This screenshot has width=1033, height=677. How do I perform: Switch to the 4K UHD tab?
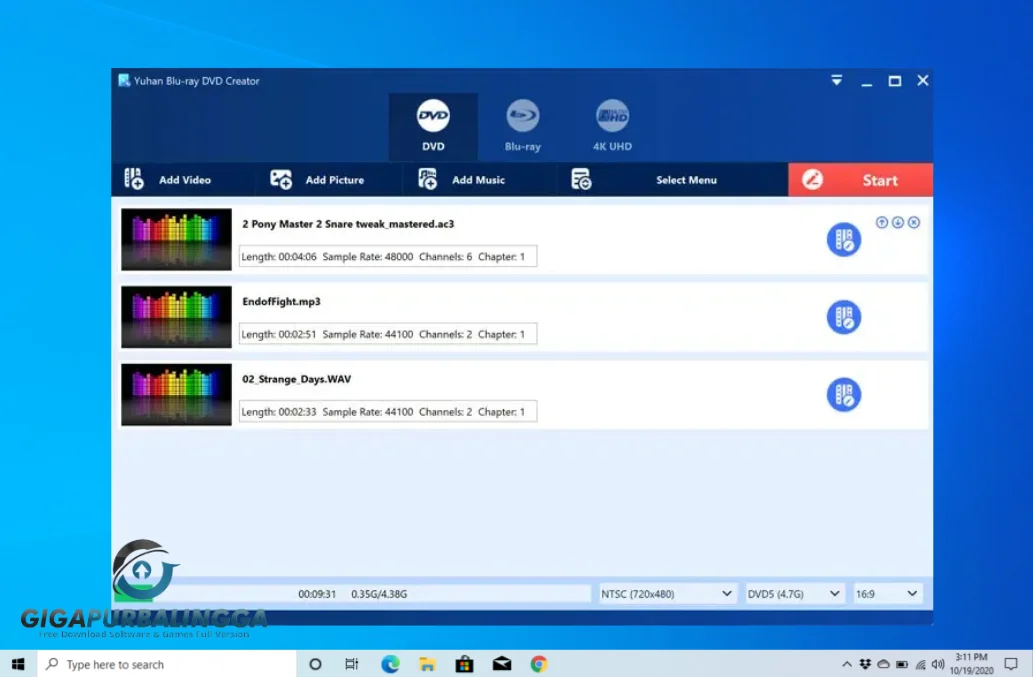[x=612, y=126]
